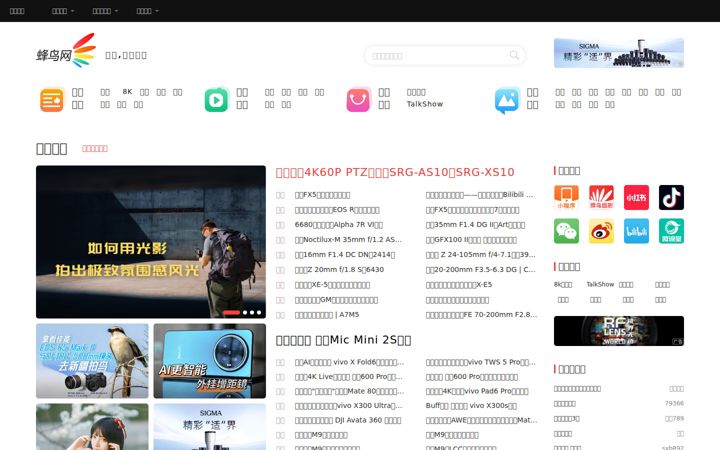Expand the first dropdown in top bar

(63, 11)
